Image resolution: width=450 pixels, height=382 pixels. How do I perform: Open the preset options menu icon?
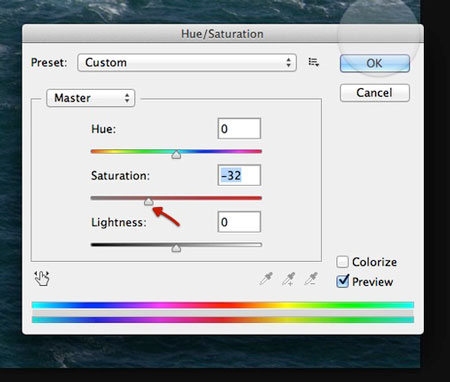[313, 62]
